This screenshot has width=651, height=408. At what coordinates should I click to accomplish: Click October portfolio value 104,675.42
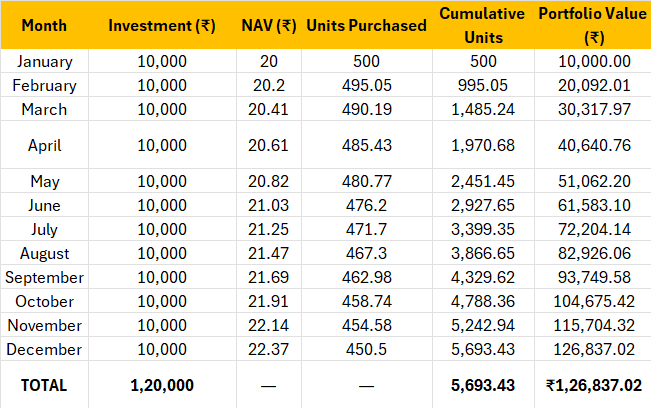pyautogui.click(x=593, y=302)
